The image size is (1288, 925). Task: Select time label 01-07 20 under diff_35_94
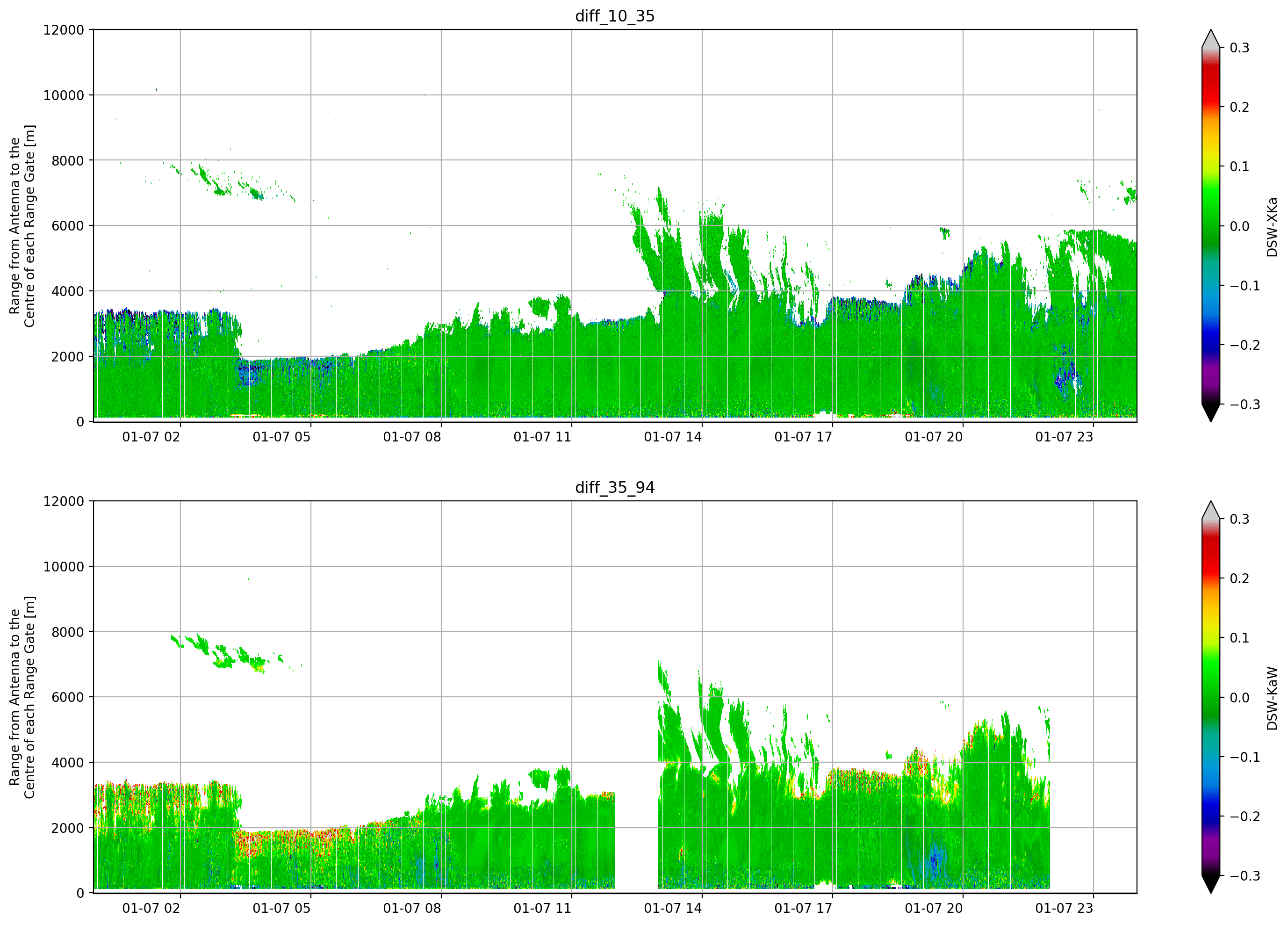pyautogui.click(x=934, y=908)
